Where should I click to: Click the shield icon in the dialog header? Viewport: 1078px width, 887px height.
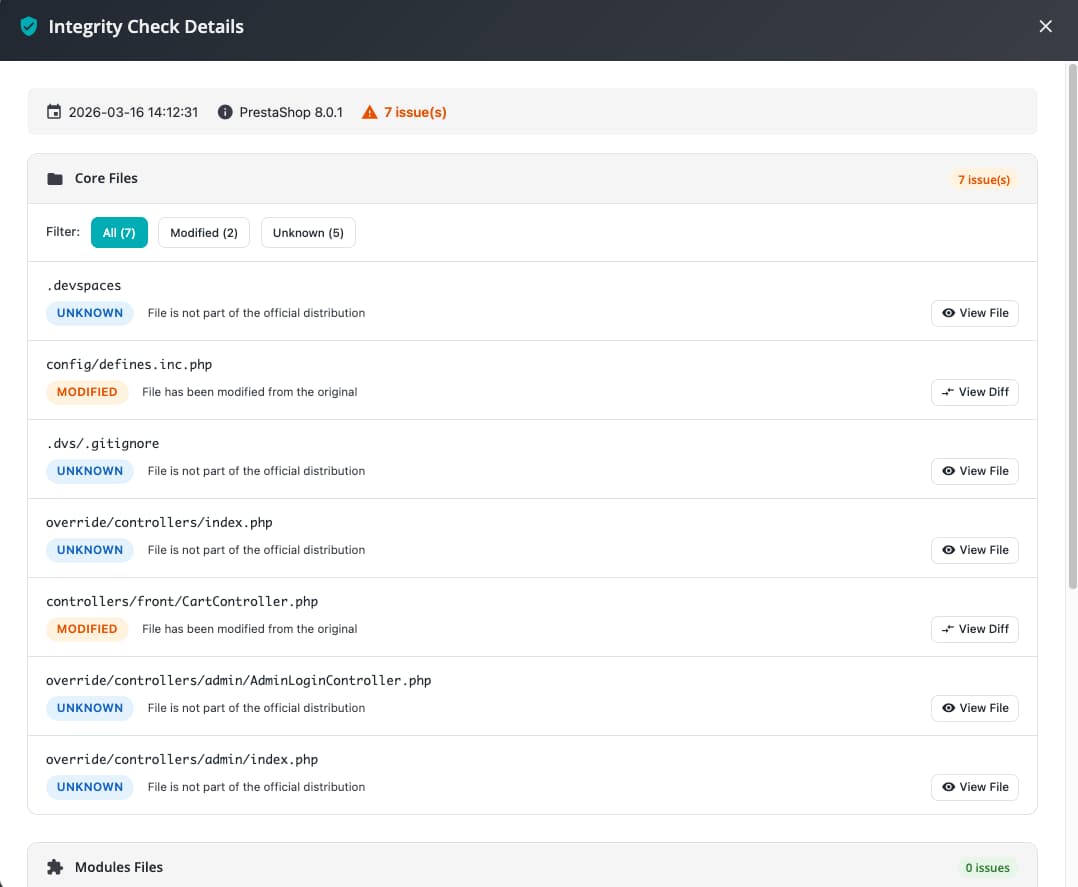[x=29, y=27]
